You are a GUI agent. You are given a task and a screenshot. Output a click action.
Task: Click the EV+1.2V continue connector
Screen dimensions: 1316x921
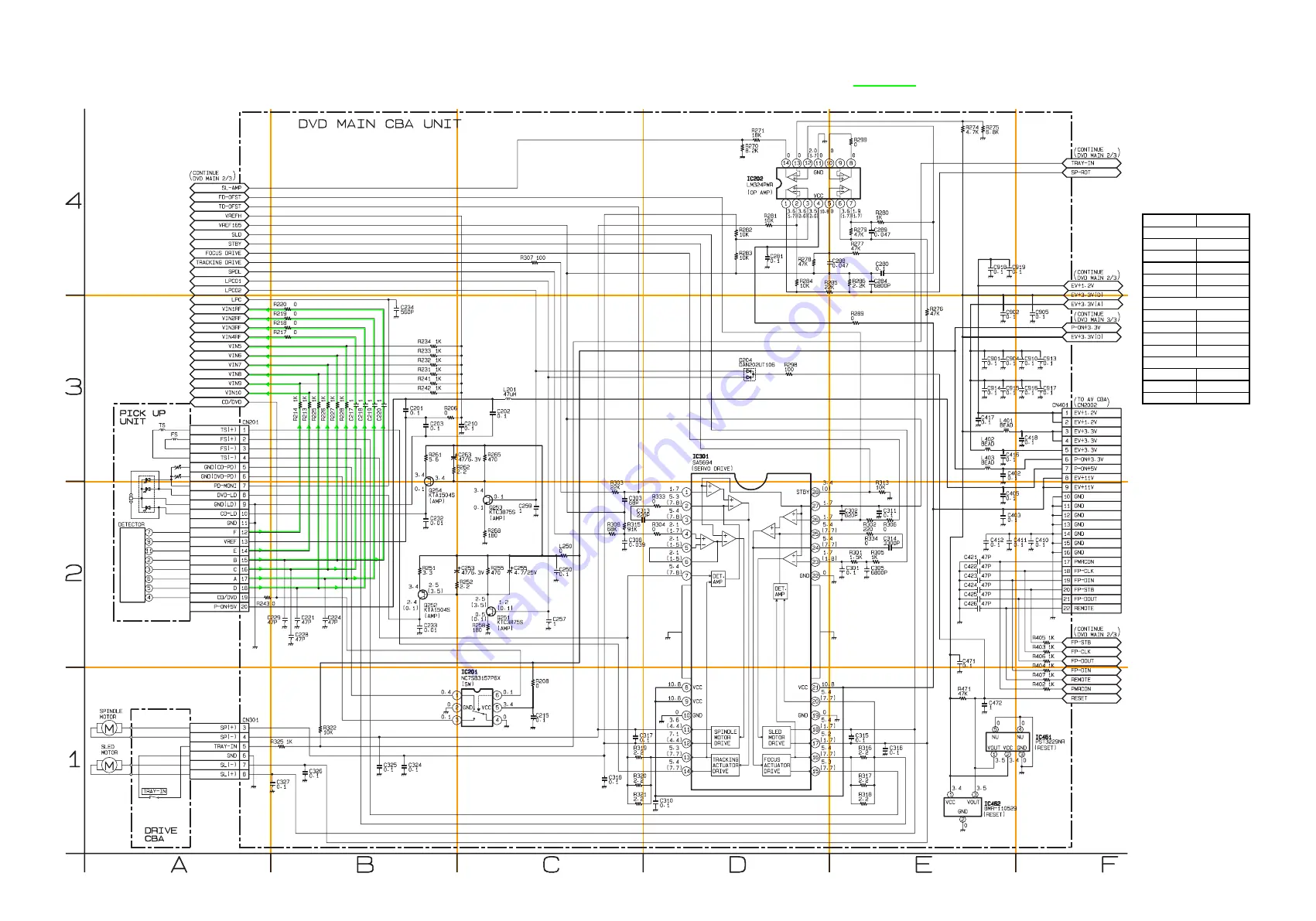click(1092, 286)
